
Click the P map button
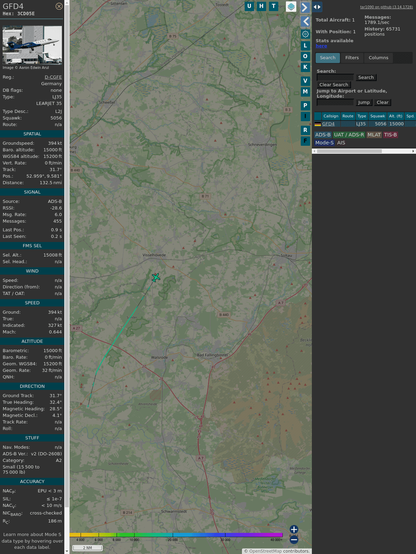point(305,105)
